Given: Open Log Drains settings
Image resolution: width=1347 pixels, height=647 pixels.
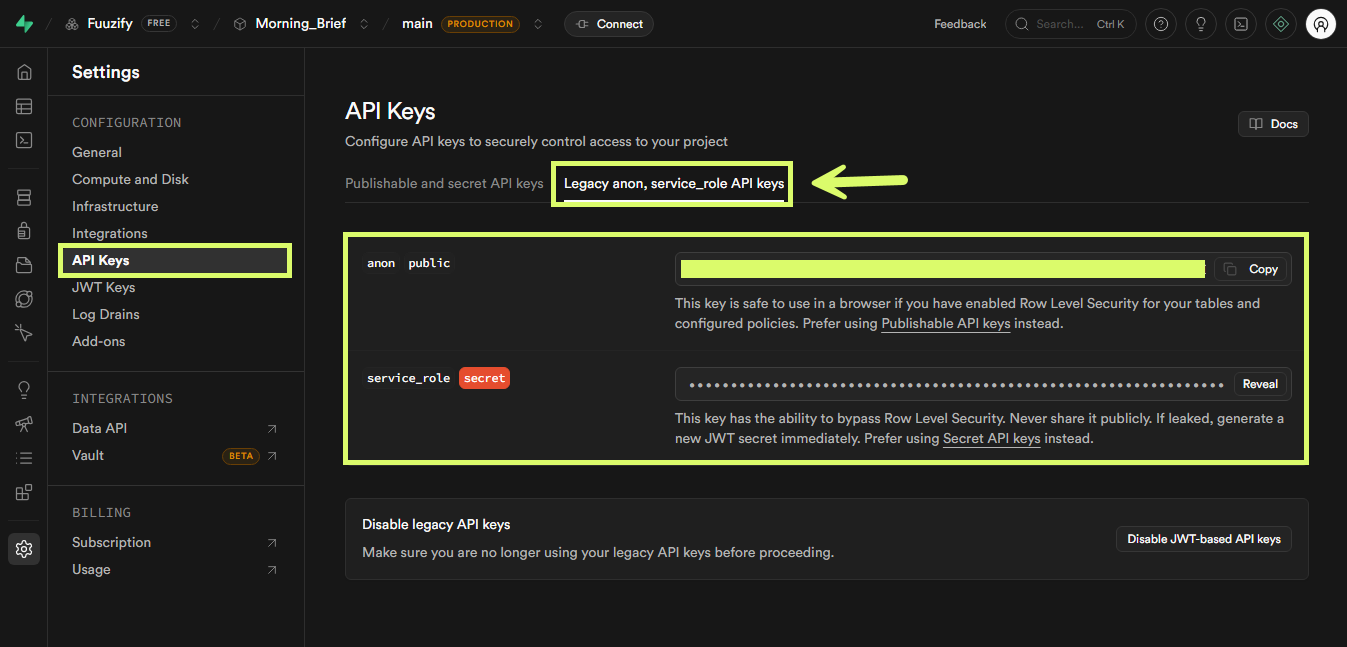Looking at the screenshot, I should [x=106, y=315].
